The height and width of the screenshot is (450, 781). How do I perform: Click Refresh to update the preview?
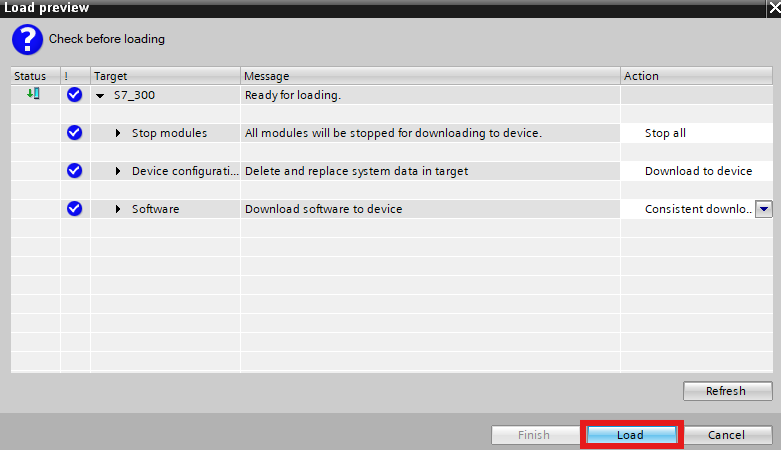727,391
